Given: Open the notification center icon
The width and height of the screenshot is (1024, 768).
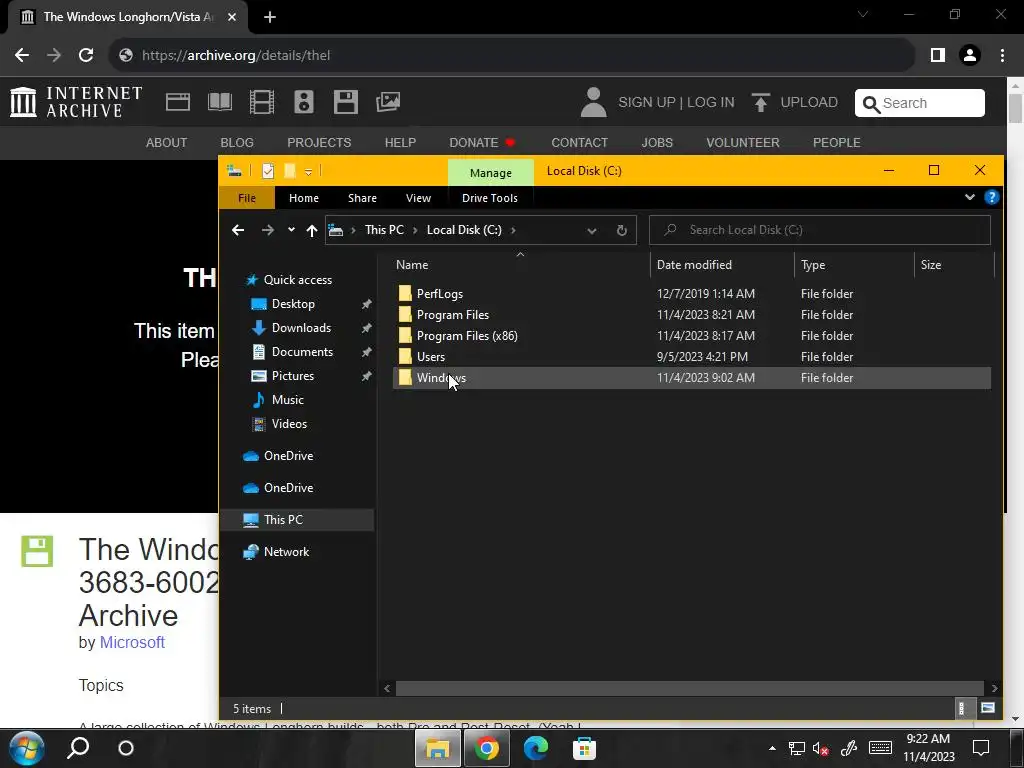Looking at the screenshot, I should [x=981, y=748].
